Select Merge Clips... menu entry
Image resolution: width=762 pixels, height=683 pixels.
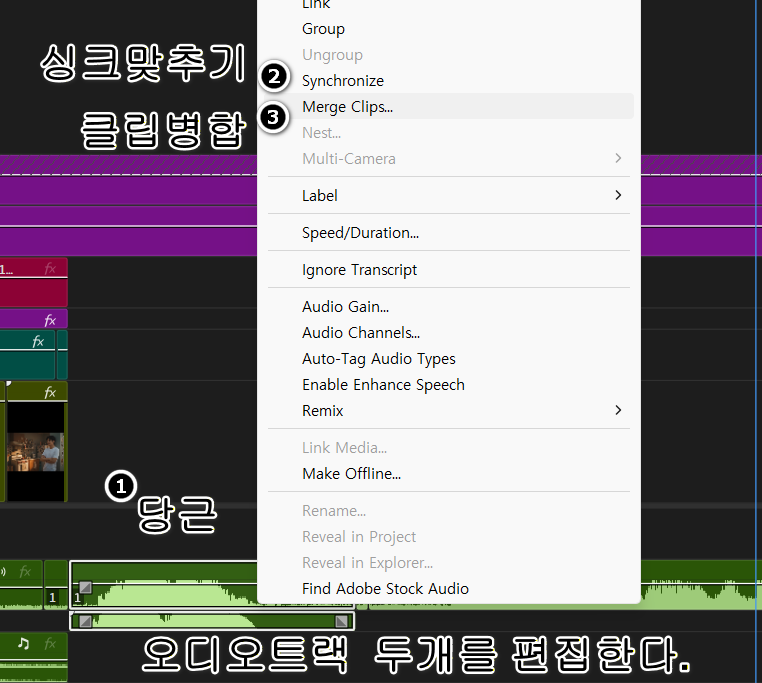tap(347, 107)
